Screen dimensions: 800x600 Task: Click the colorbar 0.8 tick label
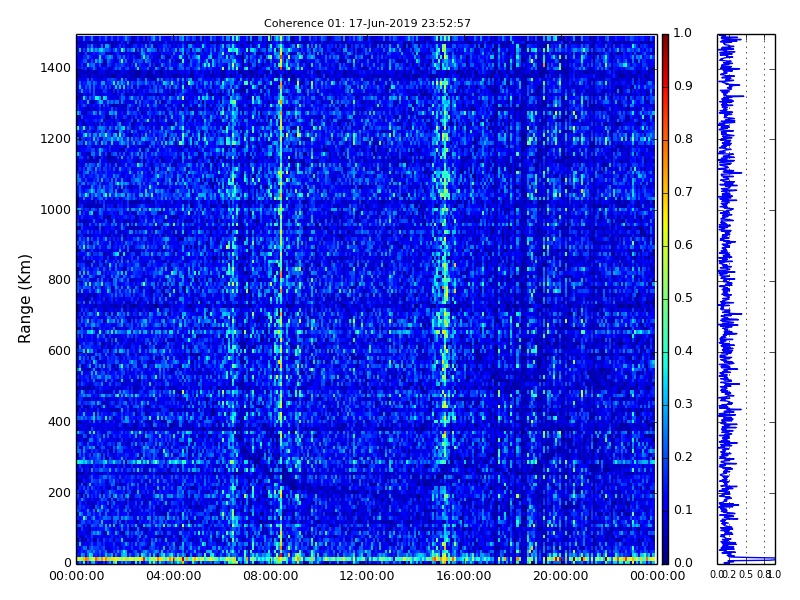[683, 139]
